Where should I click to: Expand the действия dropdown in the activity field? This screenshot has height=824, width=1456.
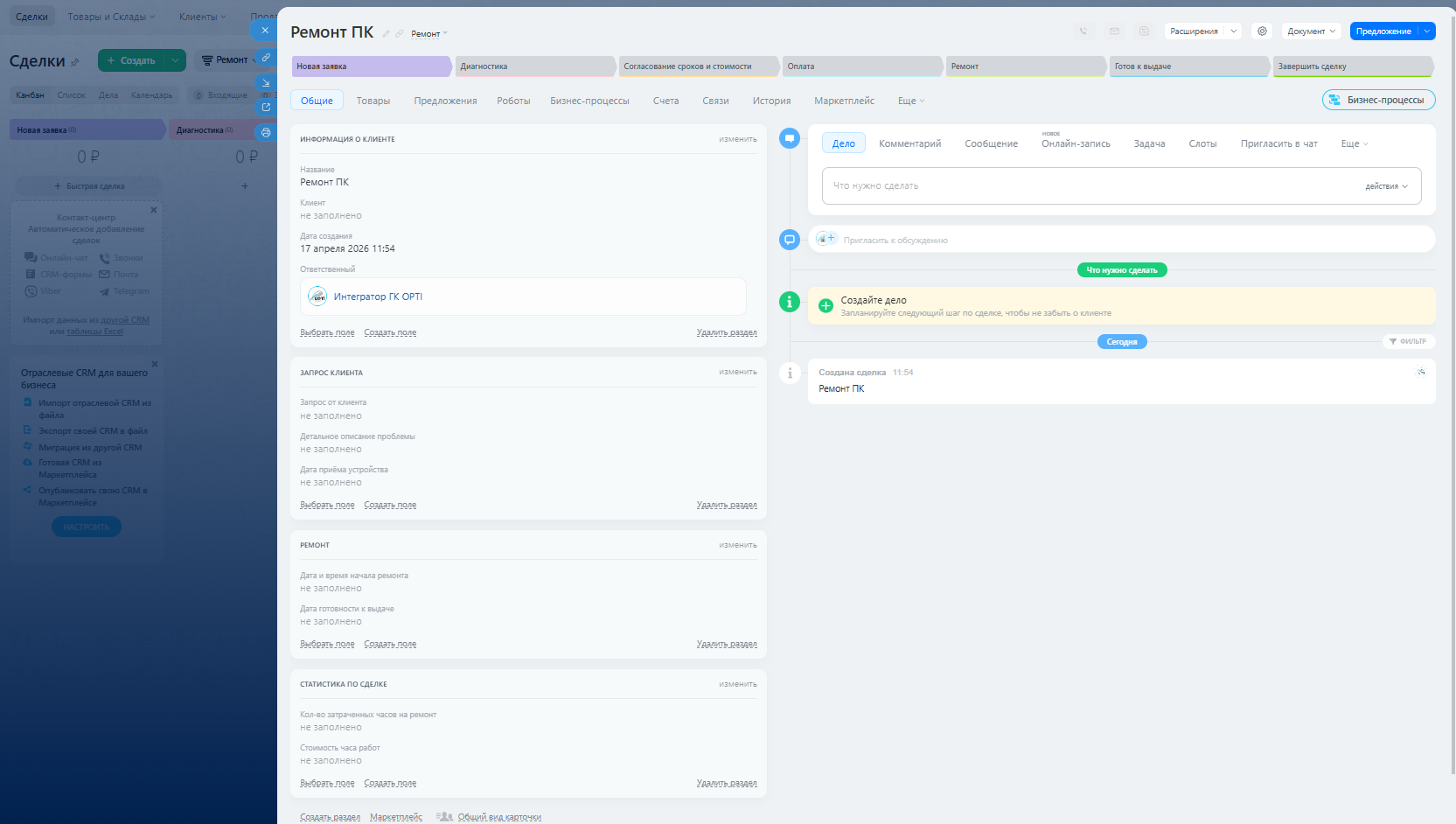(1386, 186)
